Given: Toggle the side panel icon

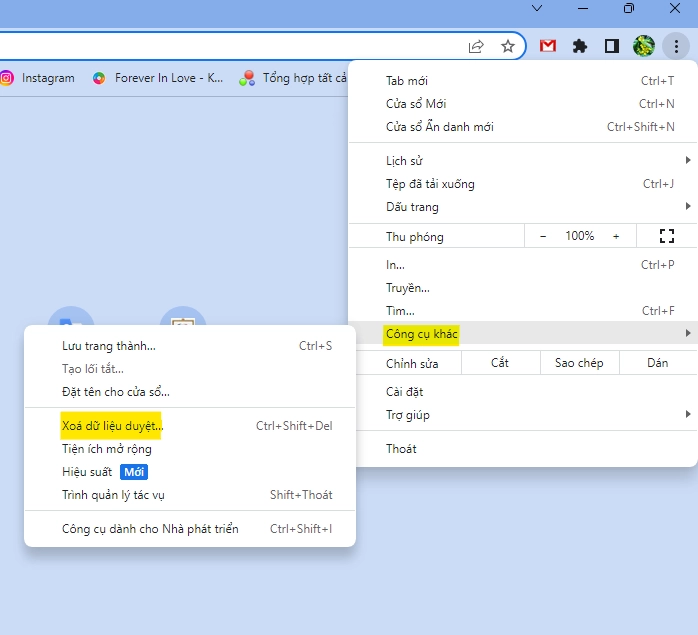Looking at the screenshot, I should [x=611, y=46].
